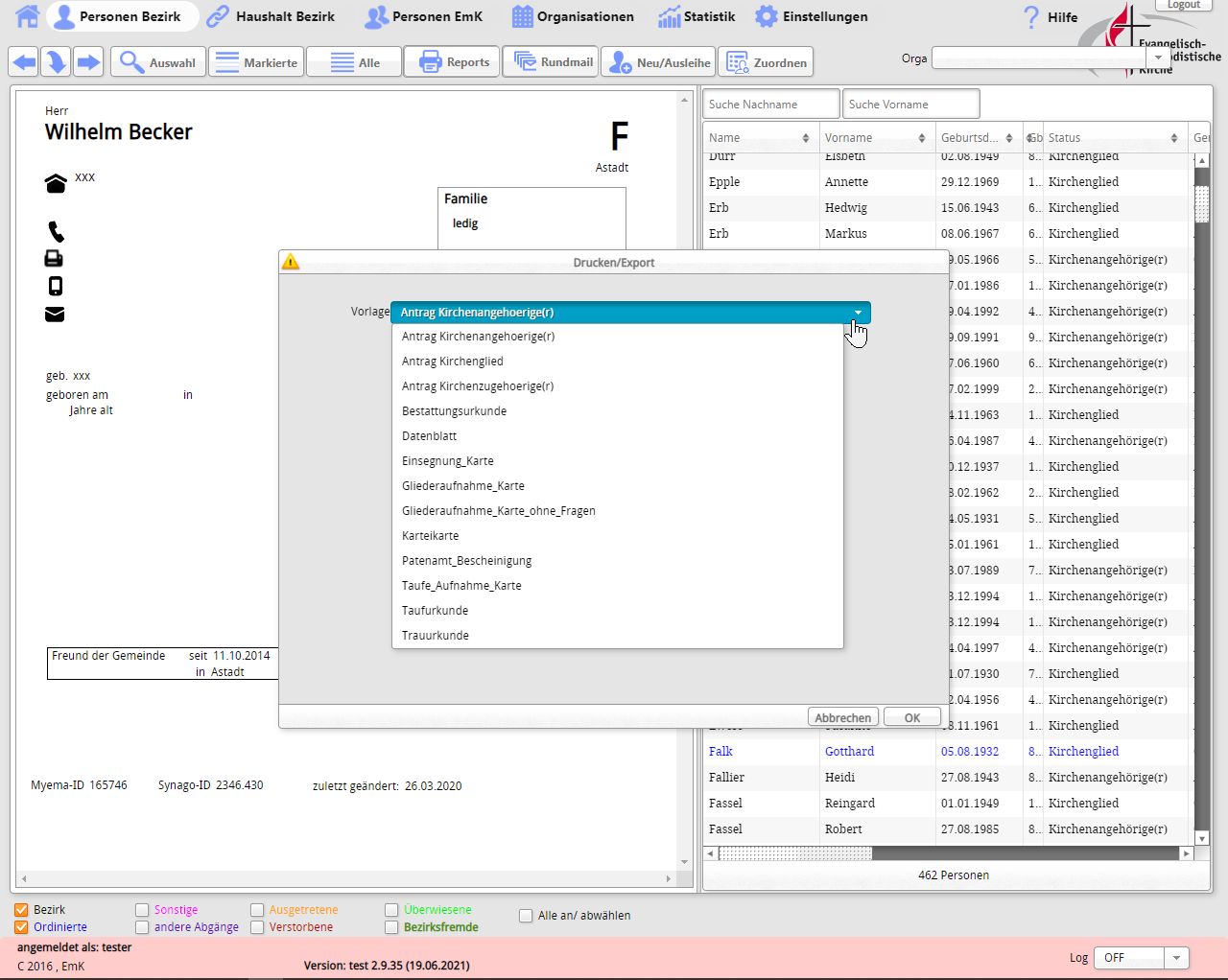Select the Epple Annette row
The image size is (1228, 980).
pos(948,182)
